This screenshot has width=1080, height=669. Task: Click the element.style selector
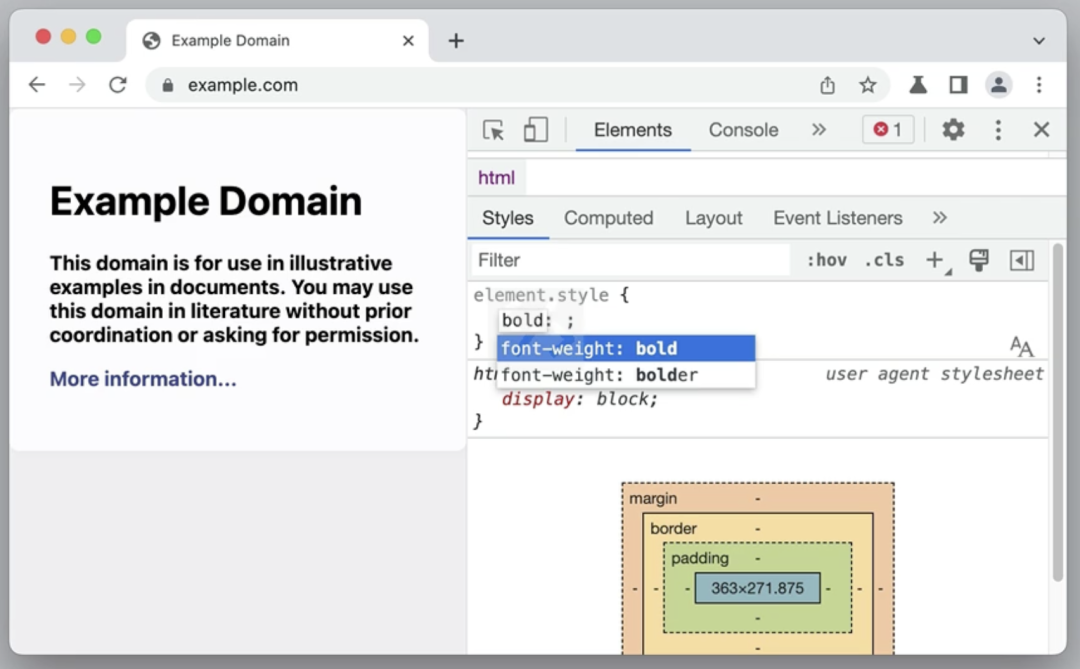click(541, 296)
